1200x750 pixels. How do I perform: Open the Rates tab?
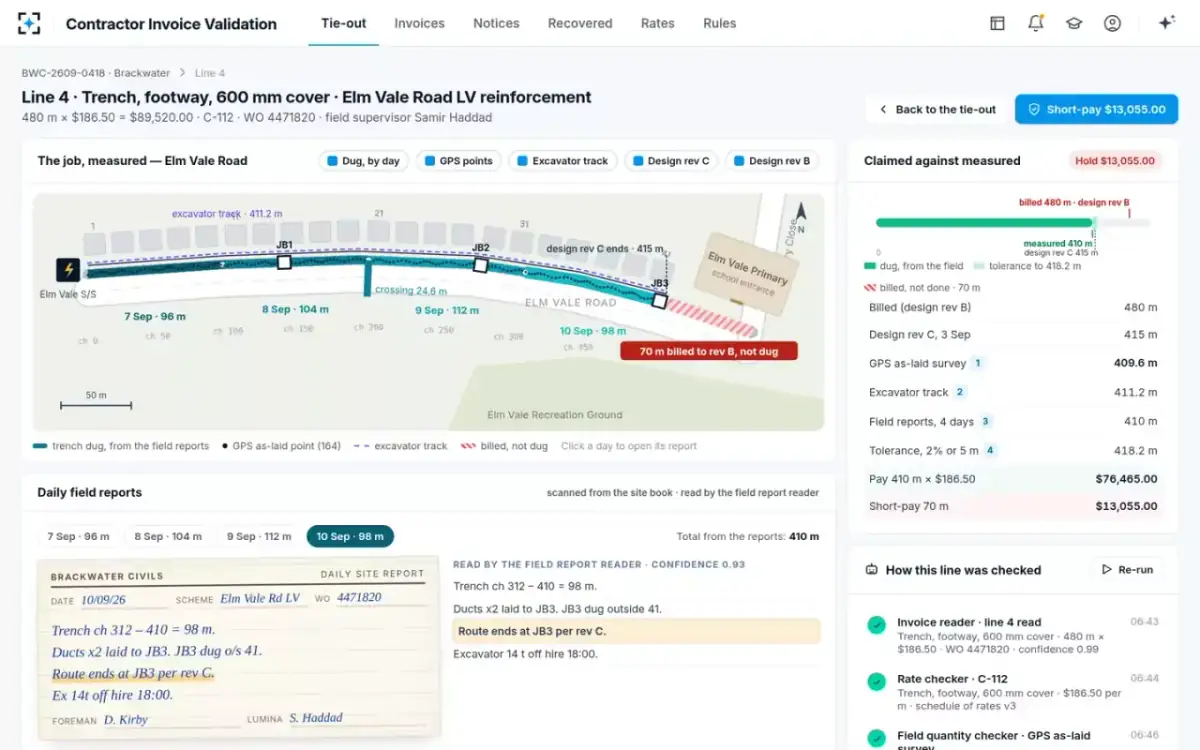[x=657, y=23]
